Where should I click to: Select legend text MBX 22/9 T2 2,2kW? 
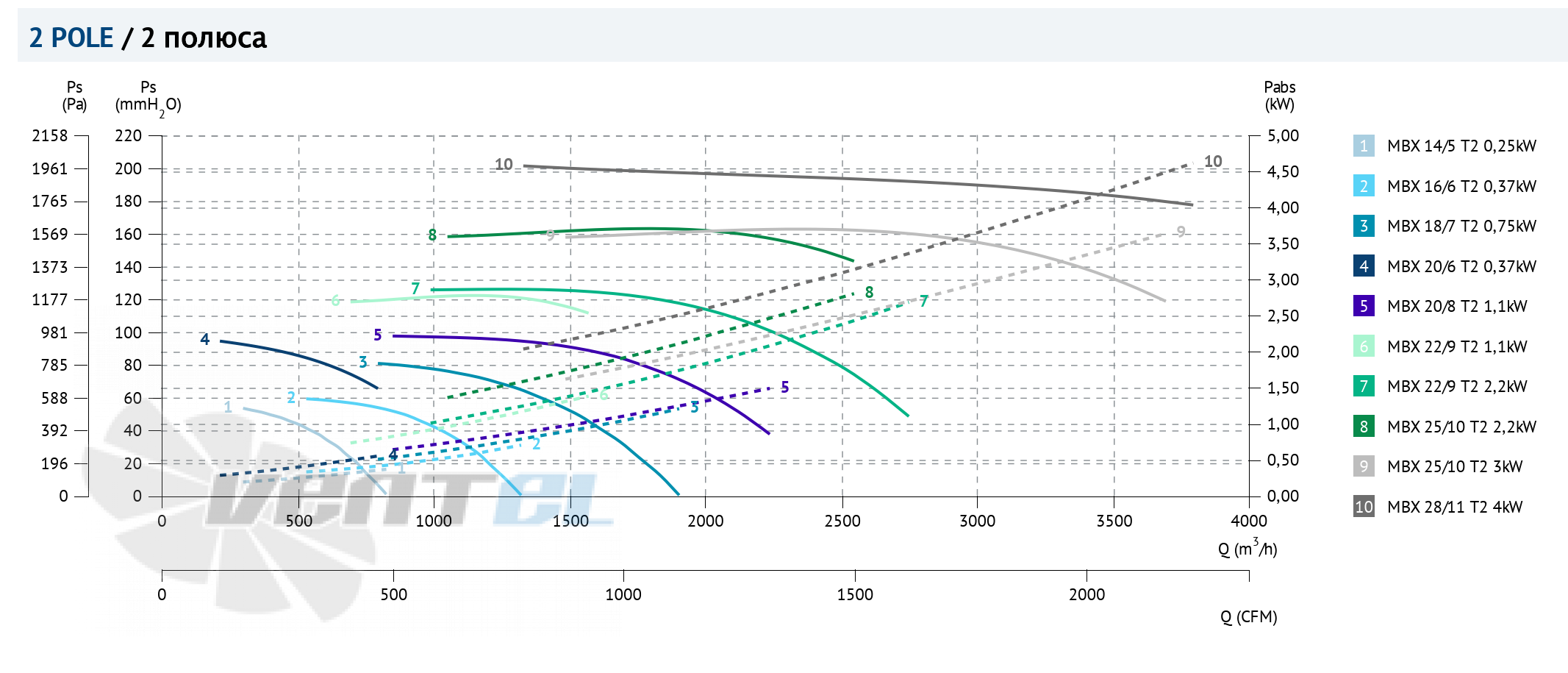(1457, 386)
